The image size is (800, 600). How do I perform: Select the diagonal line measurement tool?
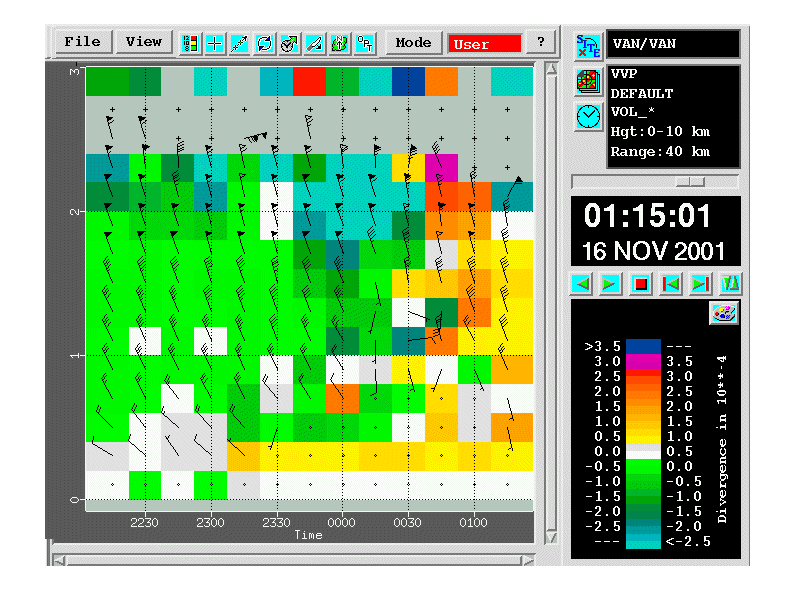click(240, 43)
